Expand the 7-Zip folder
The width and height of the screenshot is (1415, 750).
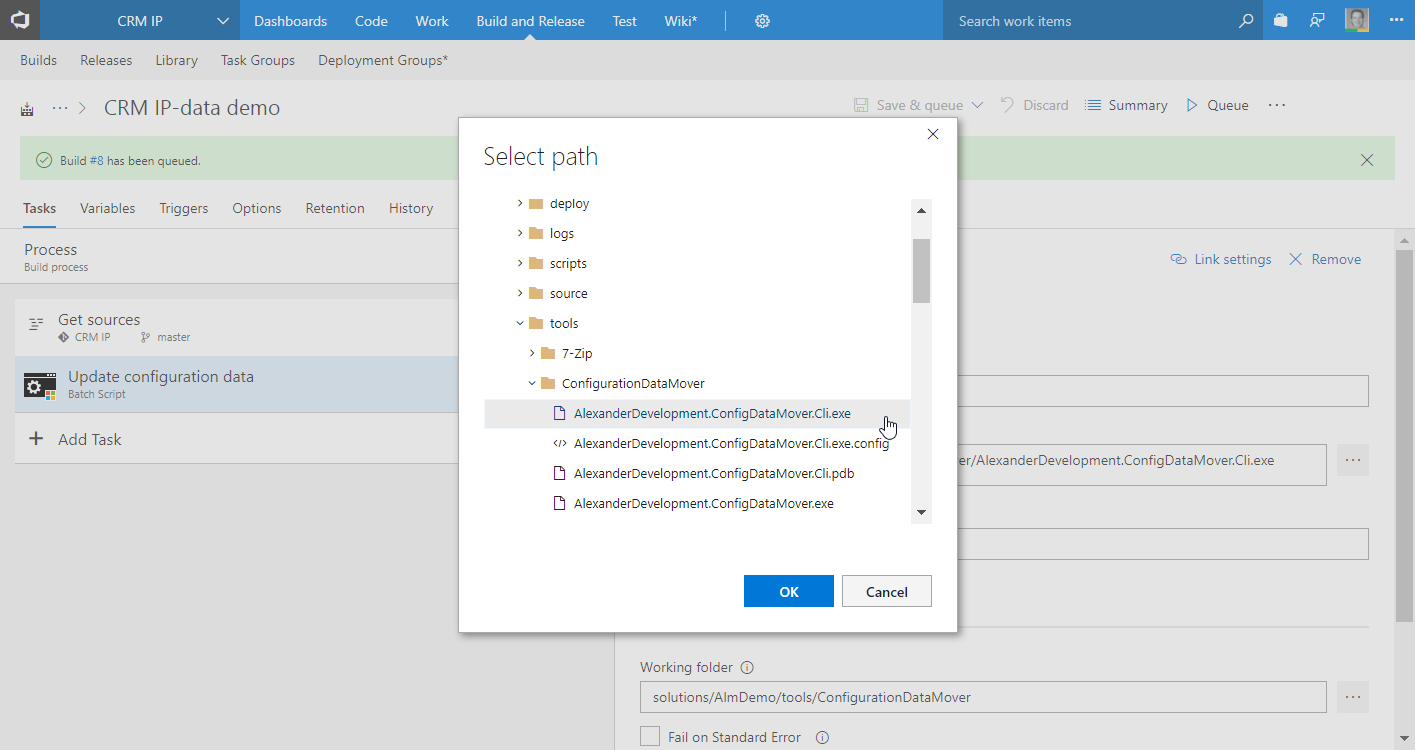(532, 353)
